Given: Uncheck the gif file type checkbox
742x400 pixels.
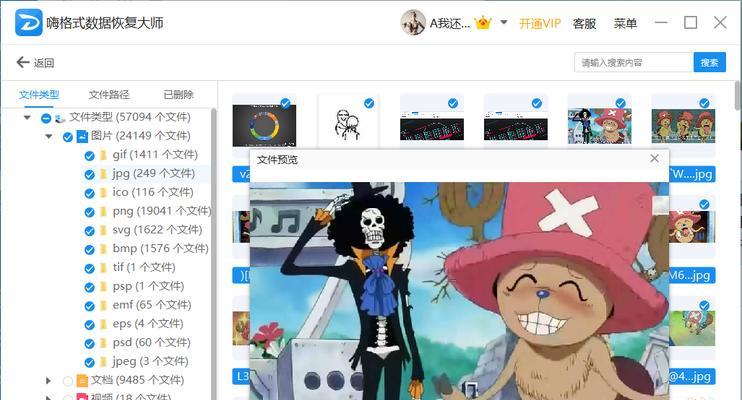Looking at the screenshot, I should coord(89,156).
